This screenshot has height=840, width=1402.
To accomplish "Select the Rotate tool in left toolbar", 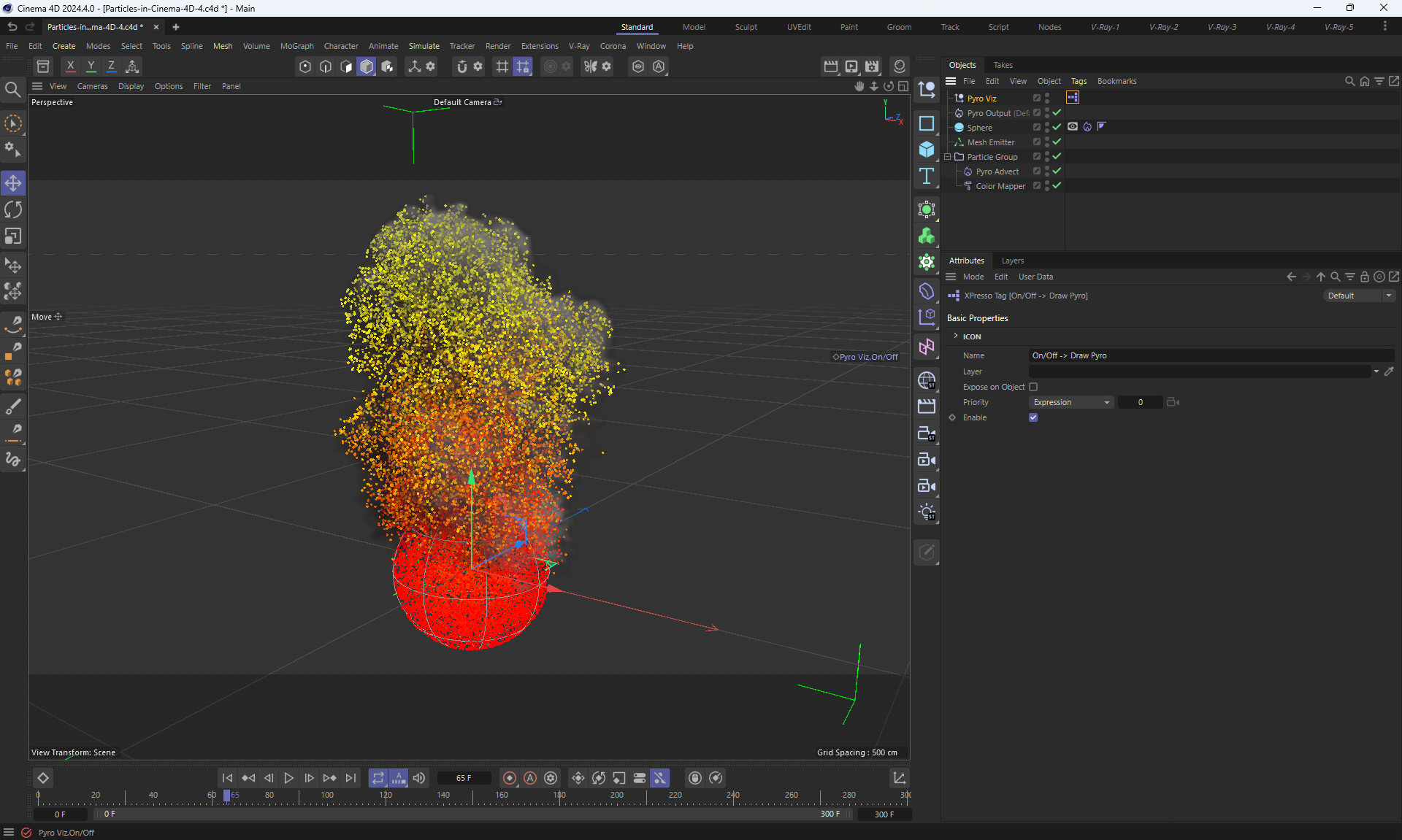I will 13,210.
